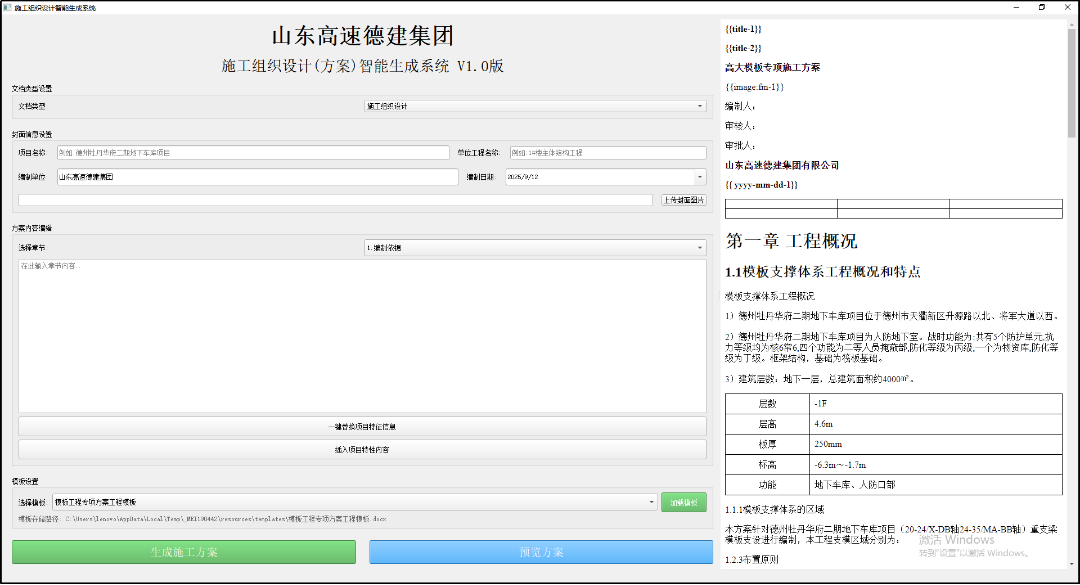This screenshot has height=585, width=1080.
Task: Focus the 项目名称 input field
Action: click(x=253, y=153)
